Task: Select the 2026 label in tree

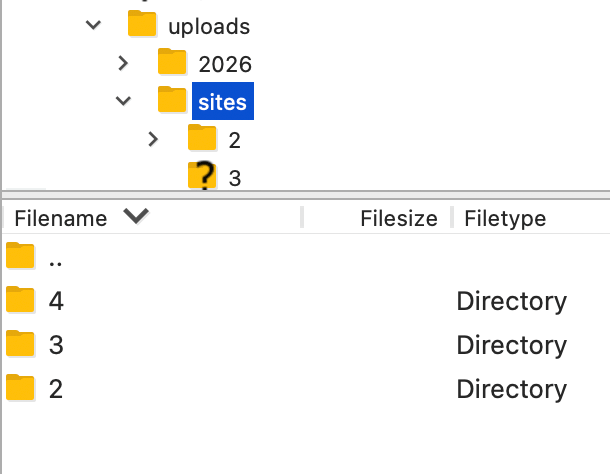Action: pos(225,64)
